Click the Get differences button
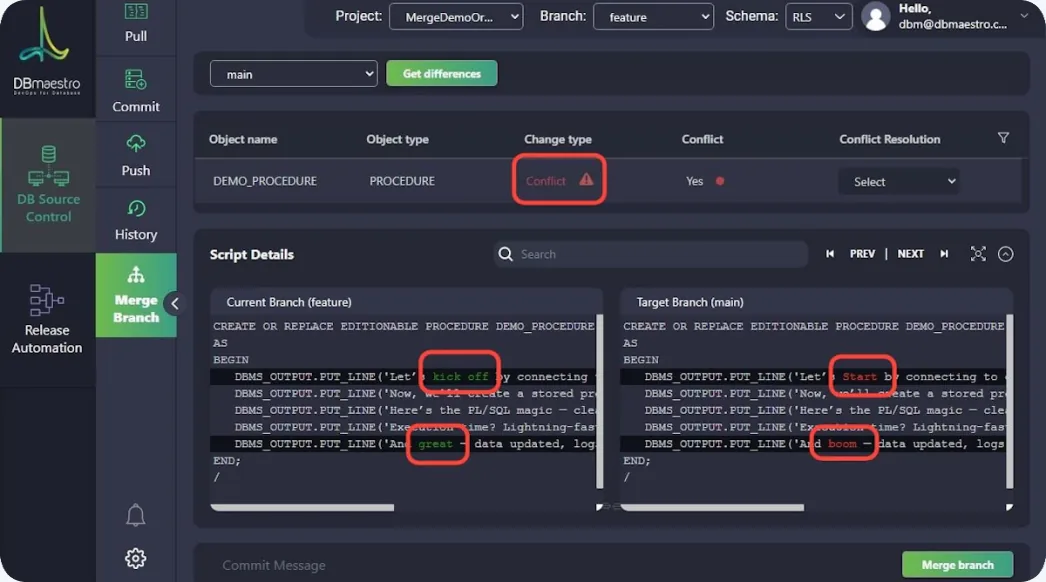This screenshot has height=582, width=1046. [442, 73]
